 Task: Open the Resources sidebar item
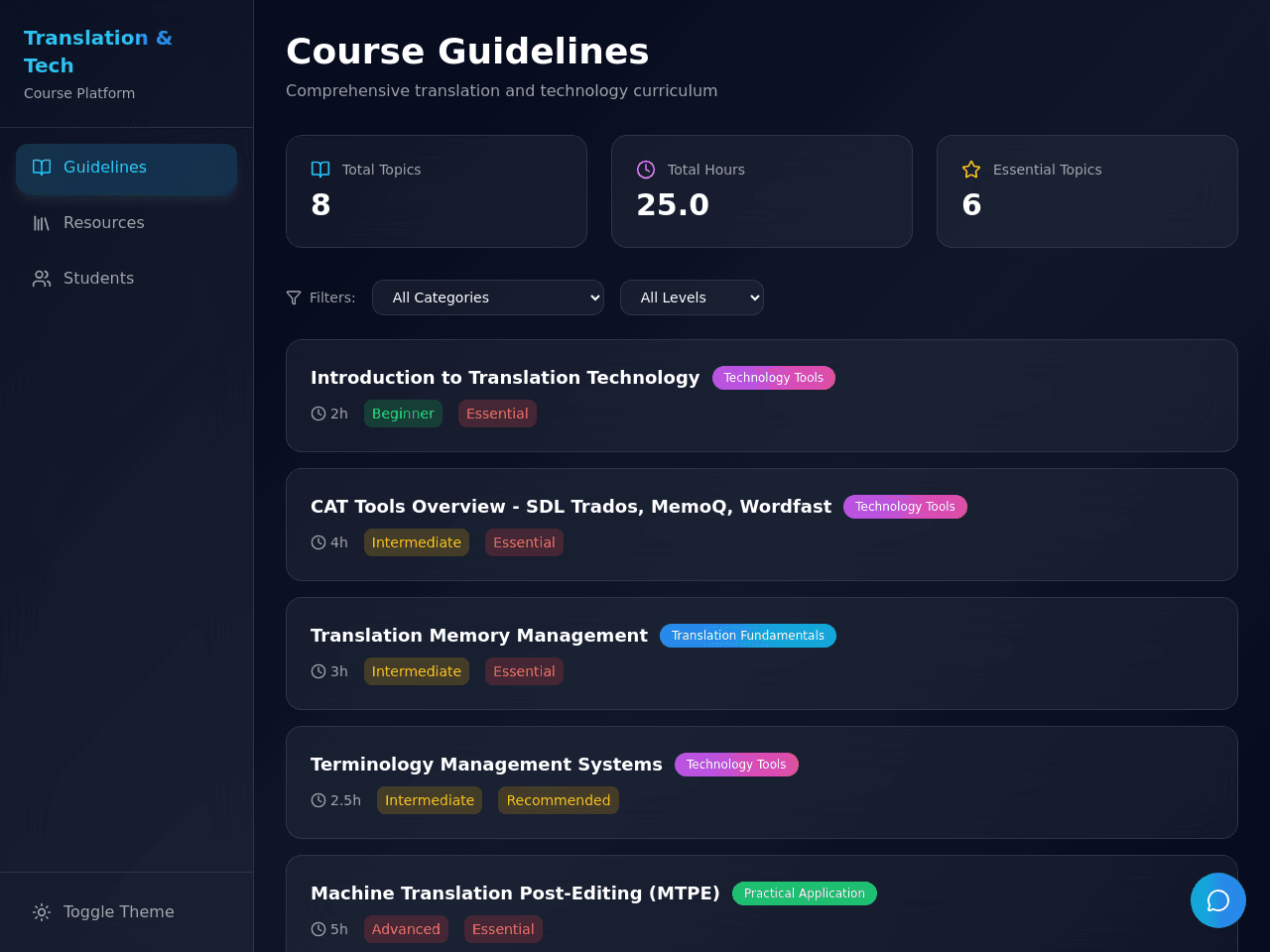(x=126, y=223)
